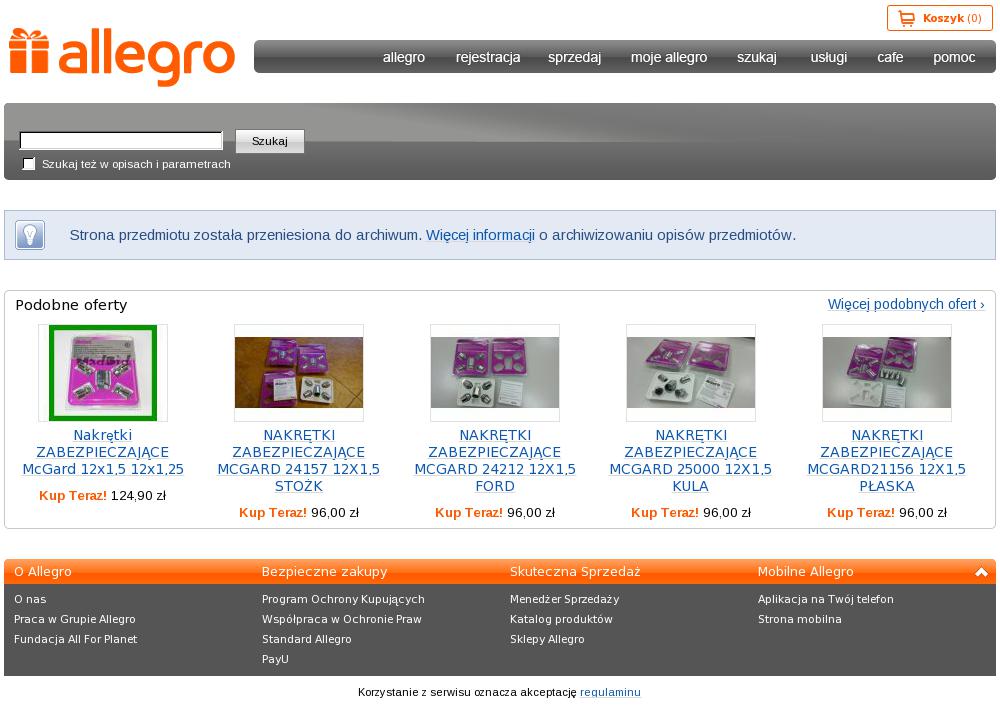Click the O Allegro footer heading

(x=43, y=572)
